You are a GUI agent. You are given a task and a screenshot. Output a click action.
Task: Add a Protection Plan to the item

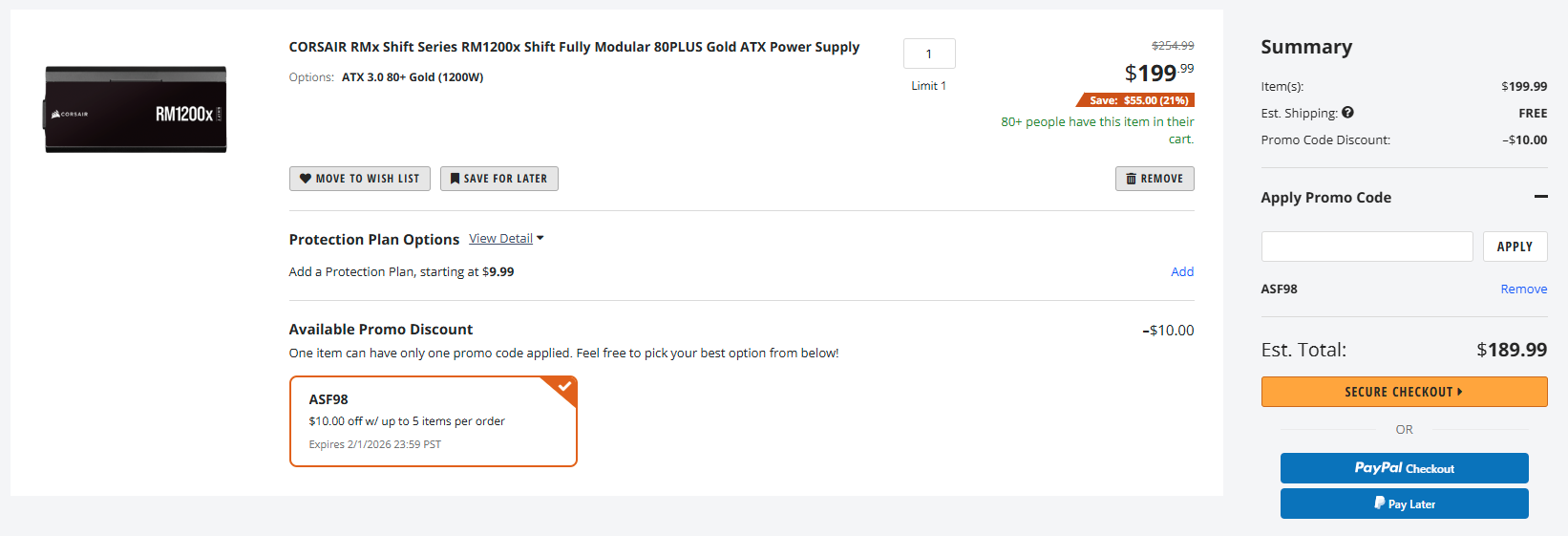[x=1182, y=272]
